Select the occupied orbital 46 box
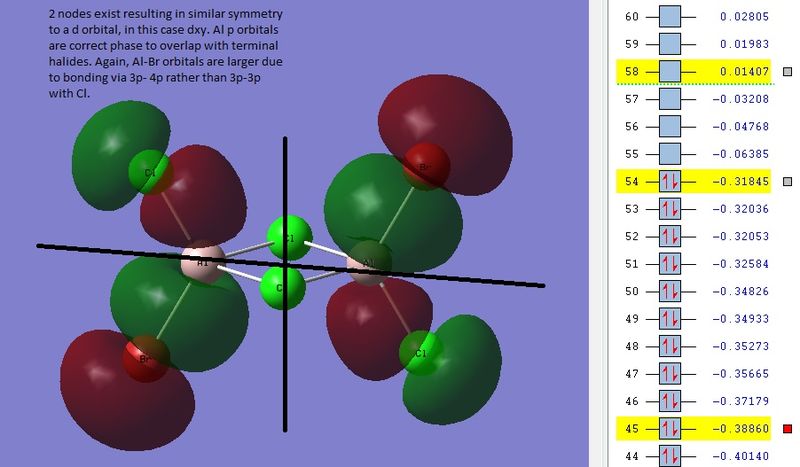The width and height of the screenshot is (800, 467). pyautogui.click(x=669, y=401)
